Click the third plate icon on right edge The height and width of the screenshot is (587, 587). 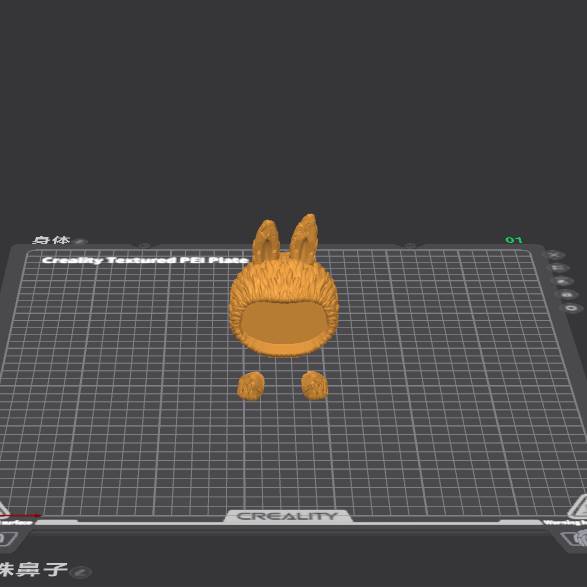[x=563, y=281]
